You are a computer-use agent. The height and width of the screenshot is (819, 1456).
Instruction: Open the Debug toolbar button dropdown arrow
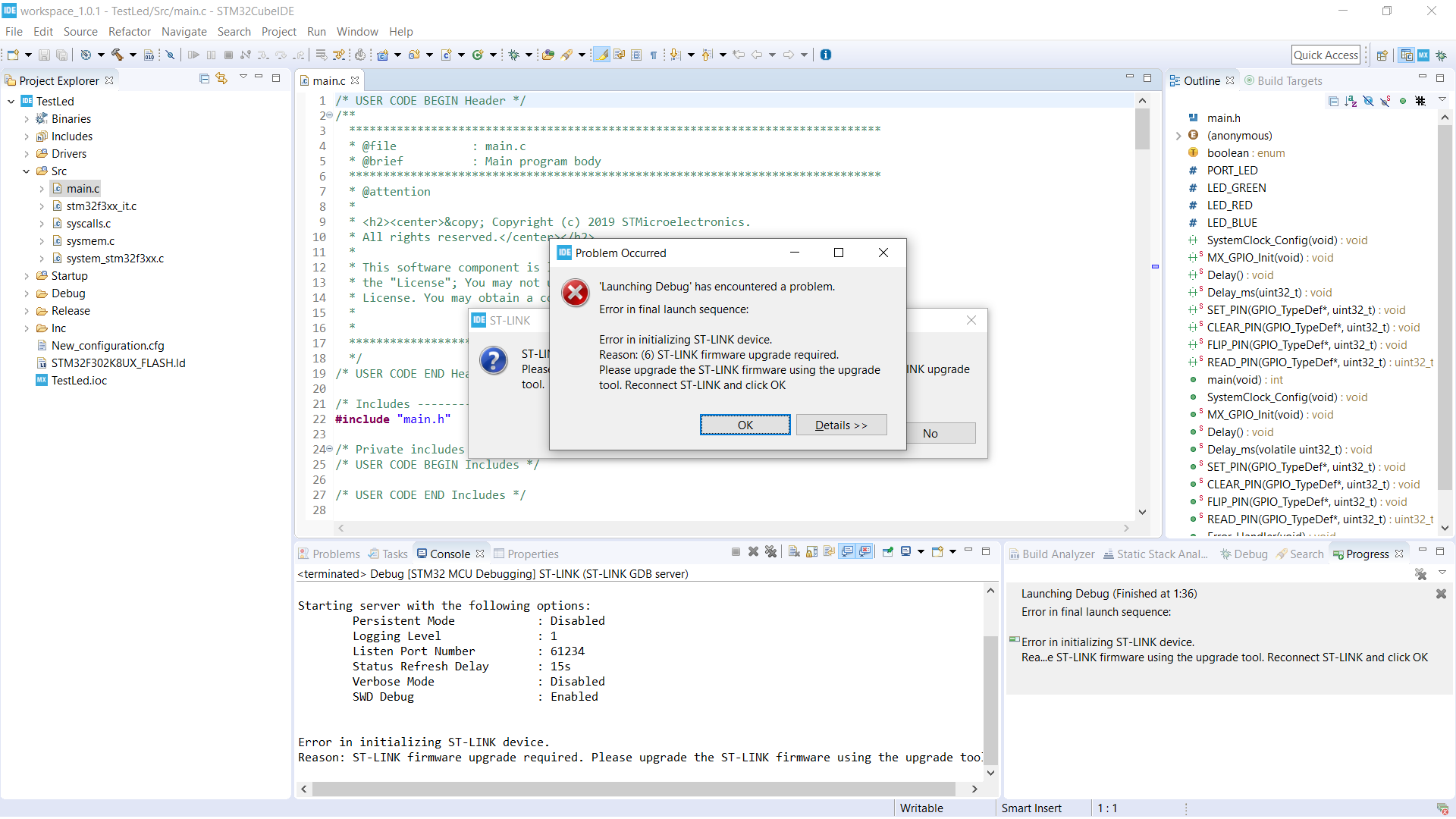coord(529,55)
